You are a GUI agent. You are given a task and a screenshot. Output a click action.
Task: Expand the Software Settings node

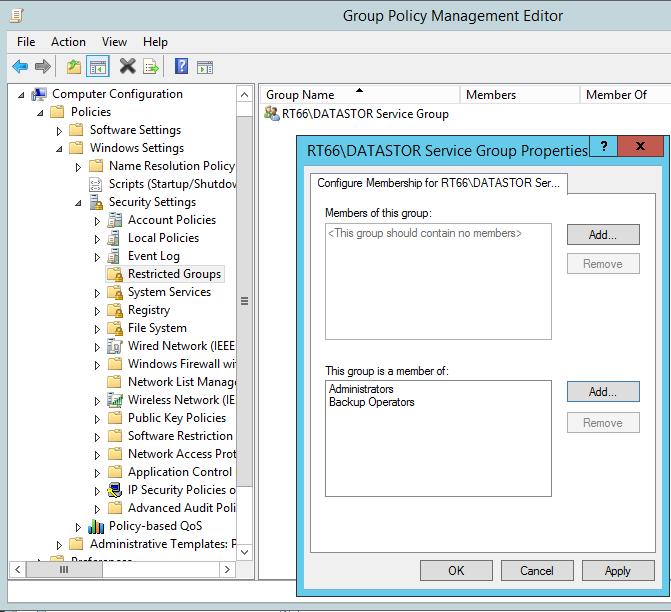59,131
